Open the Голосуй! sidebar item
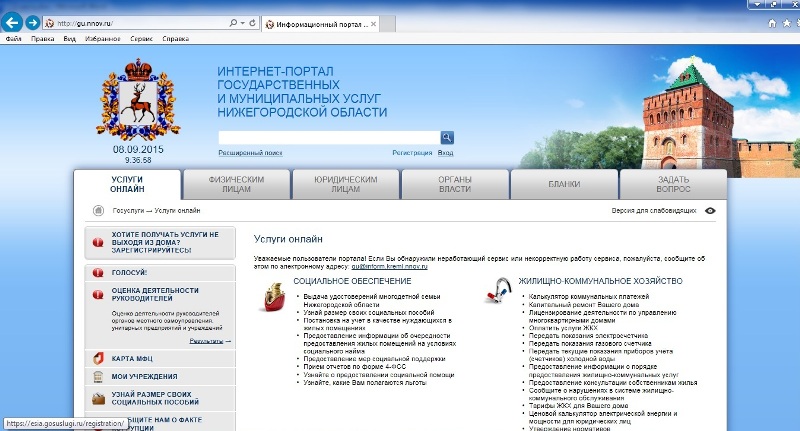This screenshot has height=431, width=800. (x=160, y=273)
